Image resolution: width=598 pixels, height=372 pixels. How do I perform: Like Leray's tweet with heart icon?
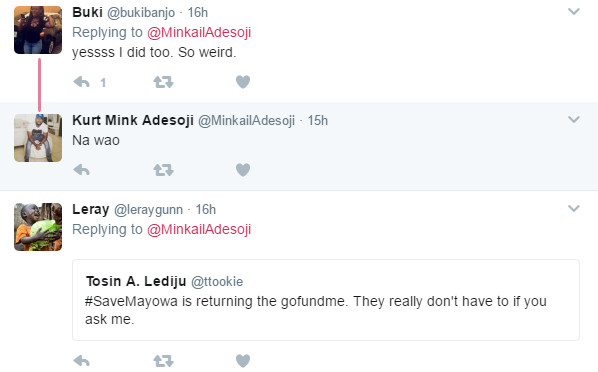pos(243,361)
